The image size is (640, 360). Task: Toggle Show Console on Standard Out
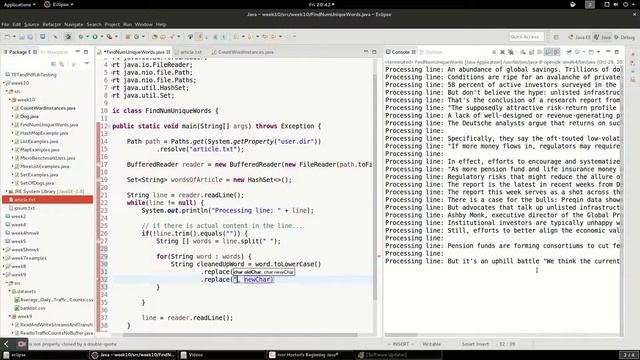tap(548, 52)
